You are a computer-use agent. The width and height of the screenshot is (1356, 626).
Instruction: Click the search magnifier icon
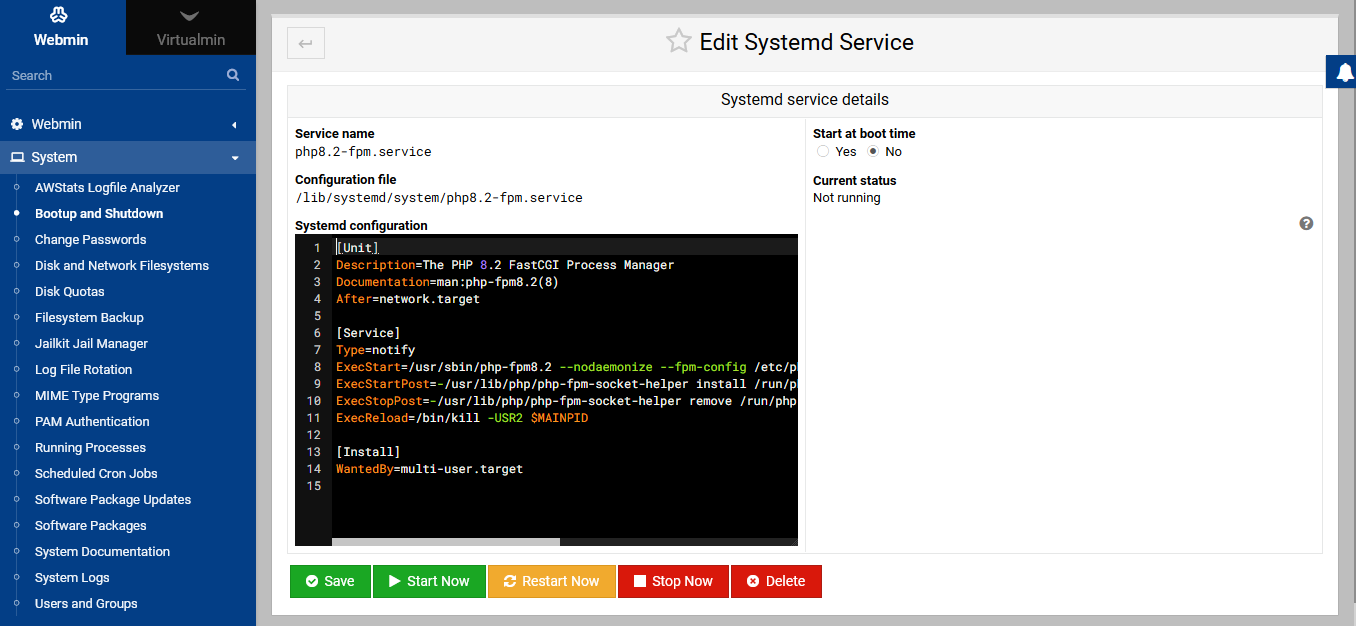(x=233, y=75)
